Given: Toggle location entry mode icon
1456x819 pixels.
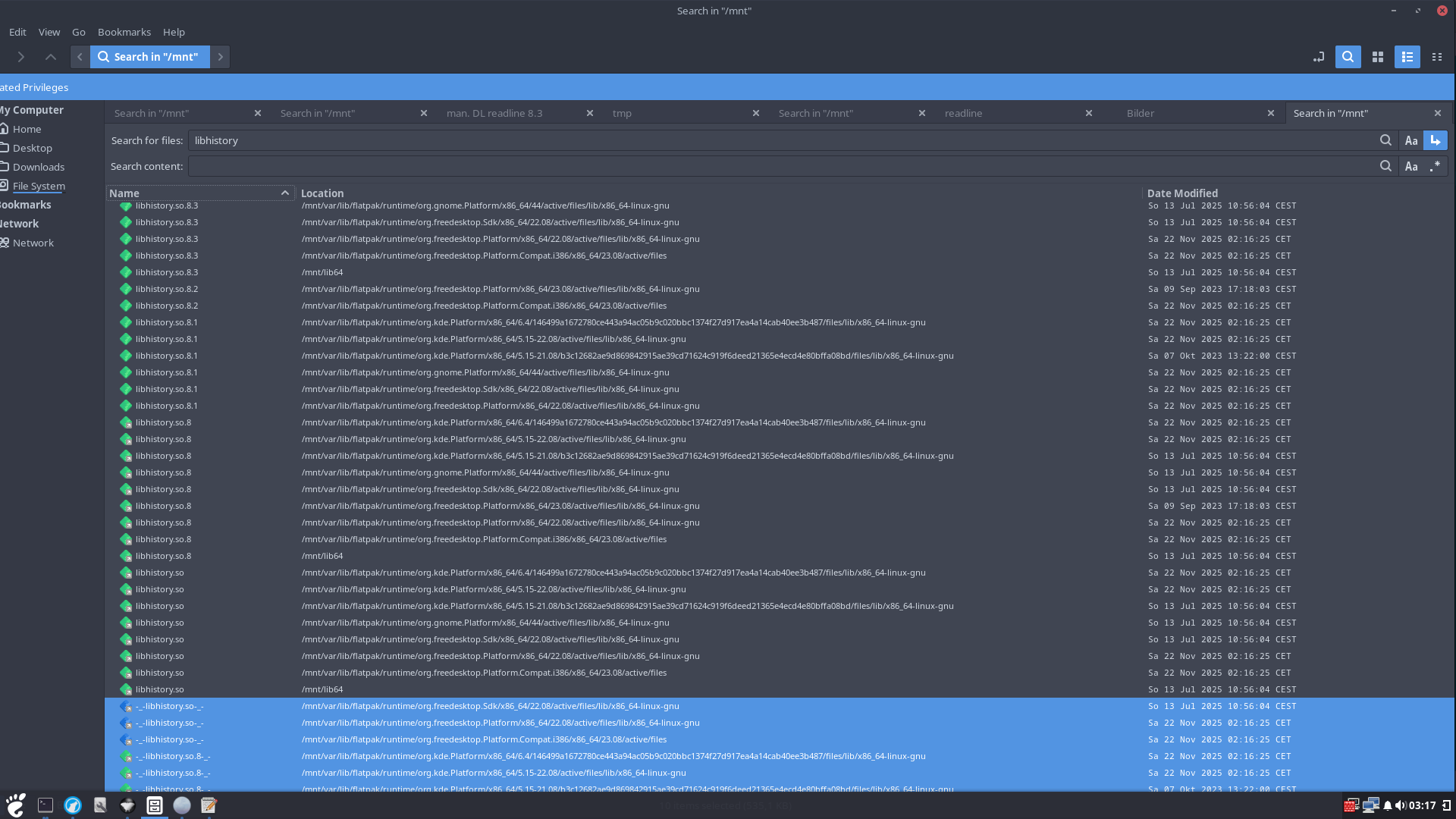Looking at the screenshot, I should click(x=1319, y=57).
